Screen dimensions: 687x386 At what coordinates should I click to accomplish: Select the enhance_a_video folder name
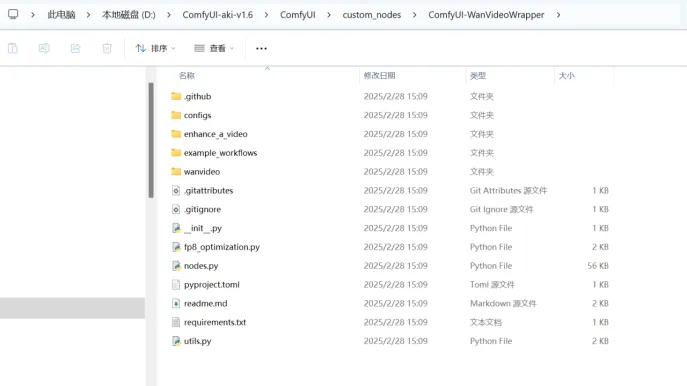click(x=216, y=134)
